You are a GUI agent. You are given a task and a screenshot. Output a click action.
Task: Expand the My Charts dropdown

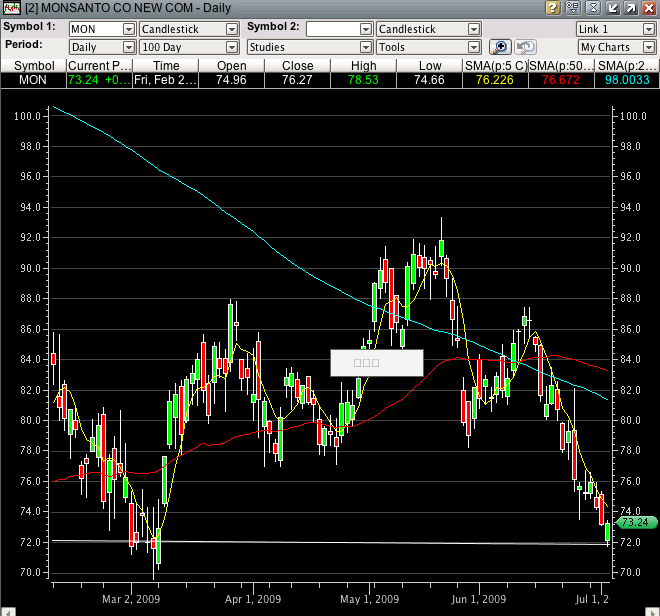click(x=616, y=47)
